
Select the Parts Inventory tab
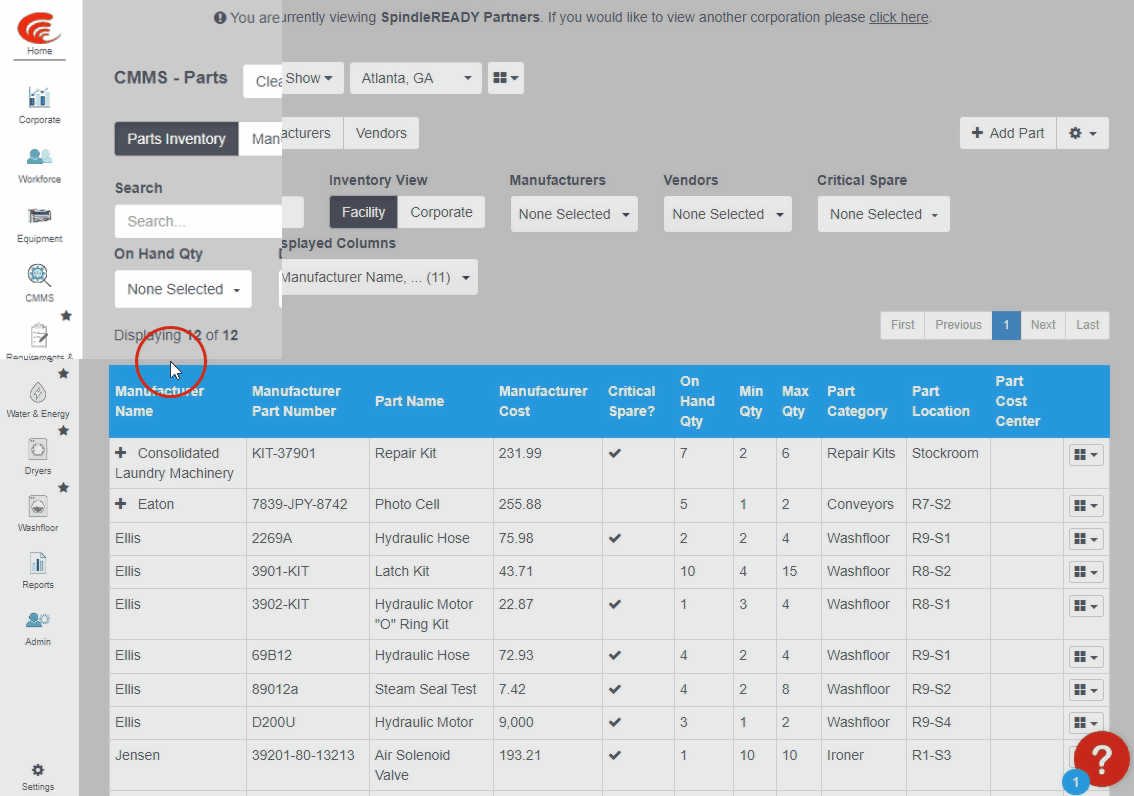[x=176, y=139]
